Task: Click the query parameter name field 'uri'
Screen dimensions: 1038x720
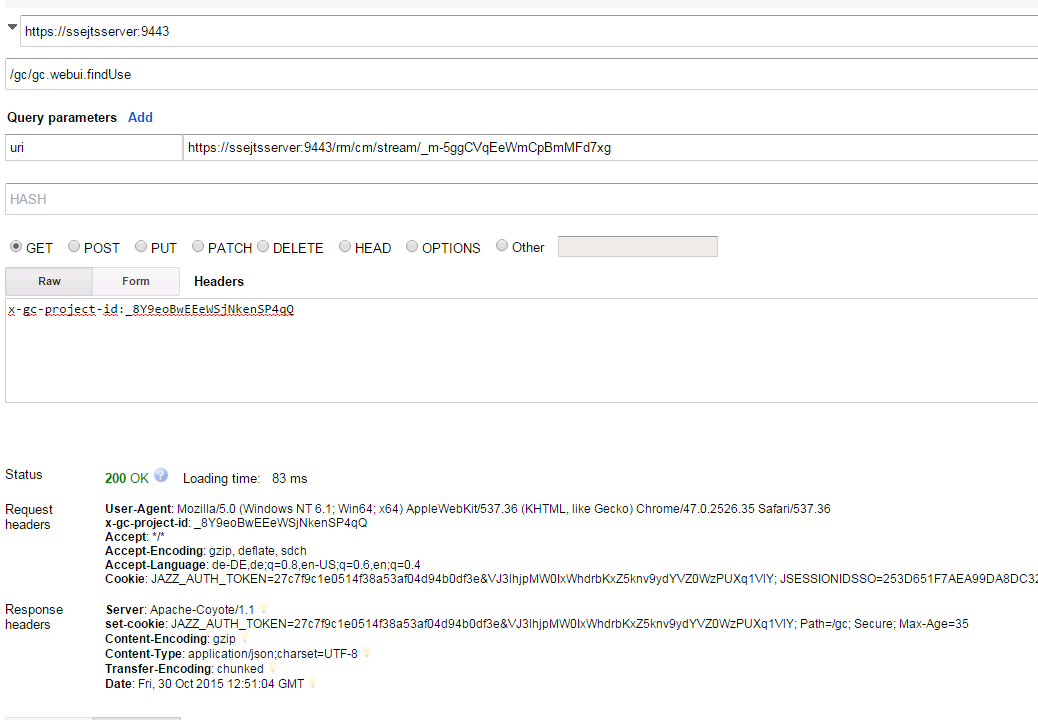Action: pyautogui.click(x=93, y=148)
